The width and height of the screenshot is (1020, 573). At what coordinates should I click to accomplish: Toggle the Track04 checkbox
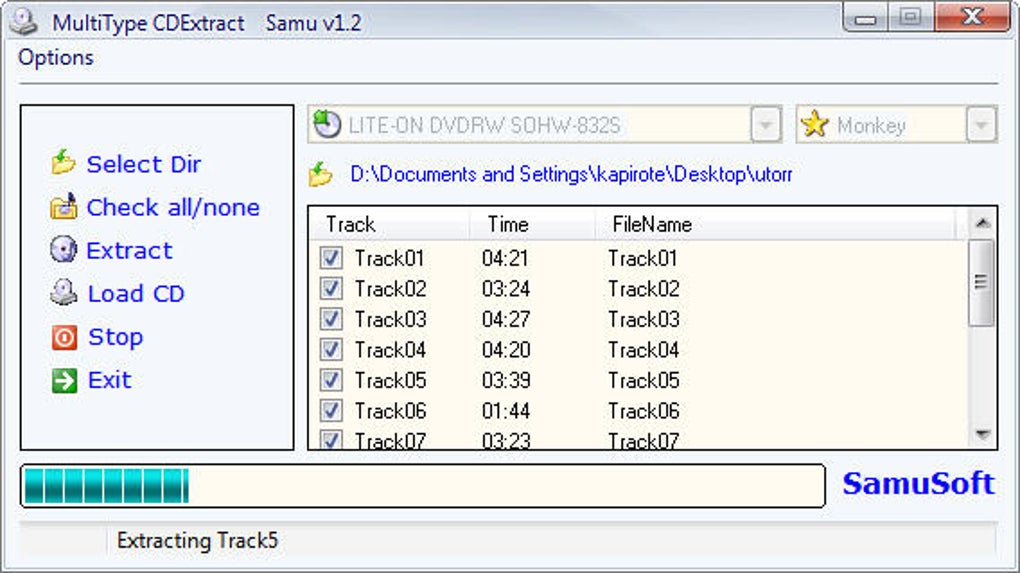click(330, 349)
